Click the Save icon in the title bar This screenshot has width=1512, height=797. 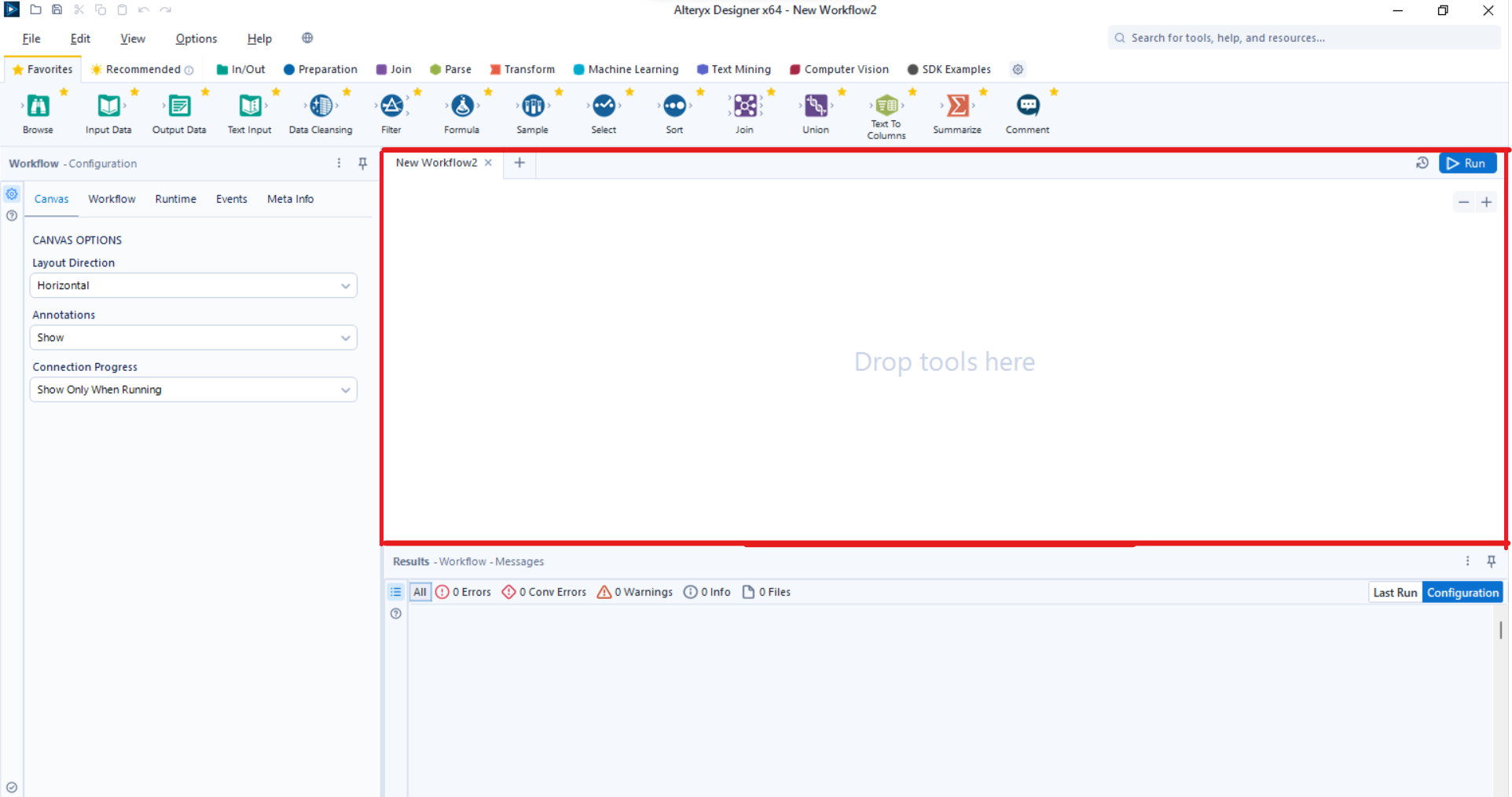[x=57, y=9]
